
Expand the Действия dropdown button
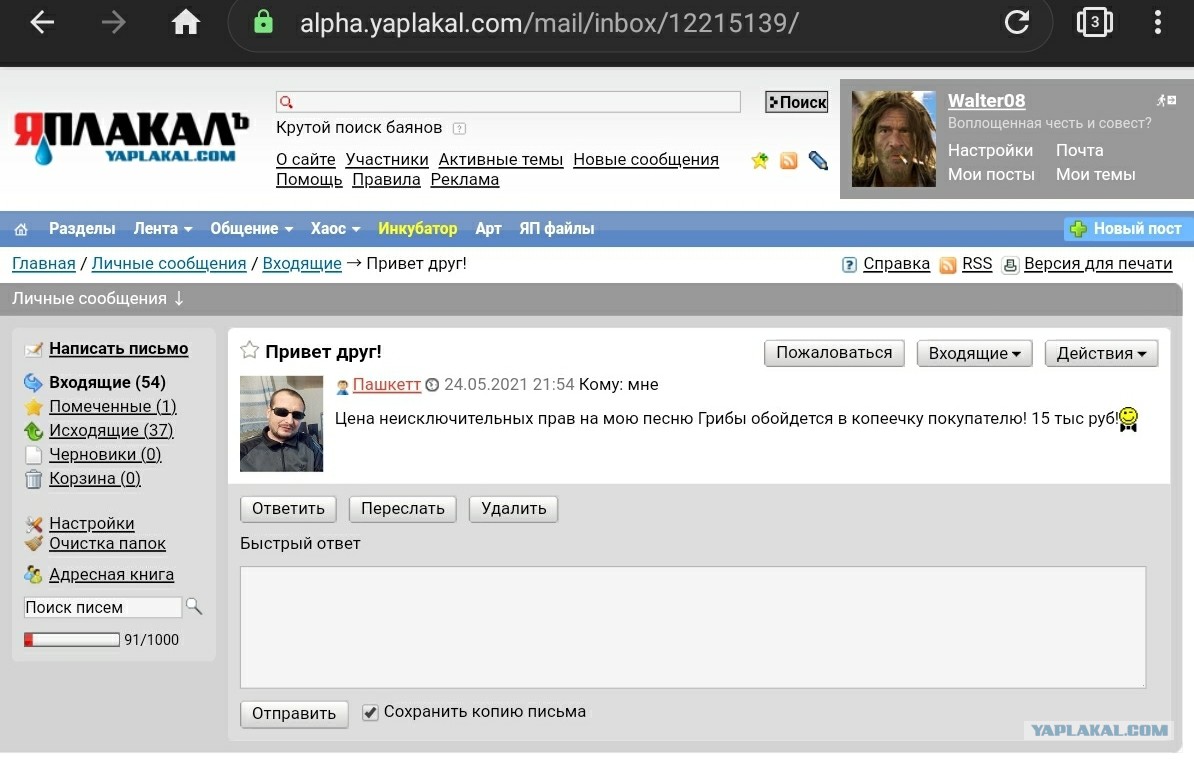[x=1101, y=353]
